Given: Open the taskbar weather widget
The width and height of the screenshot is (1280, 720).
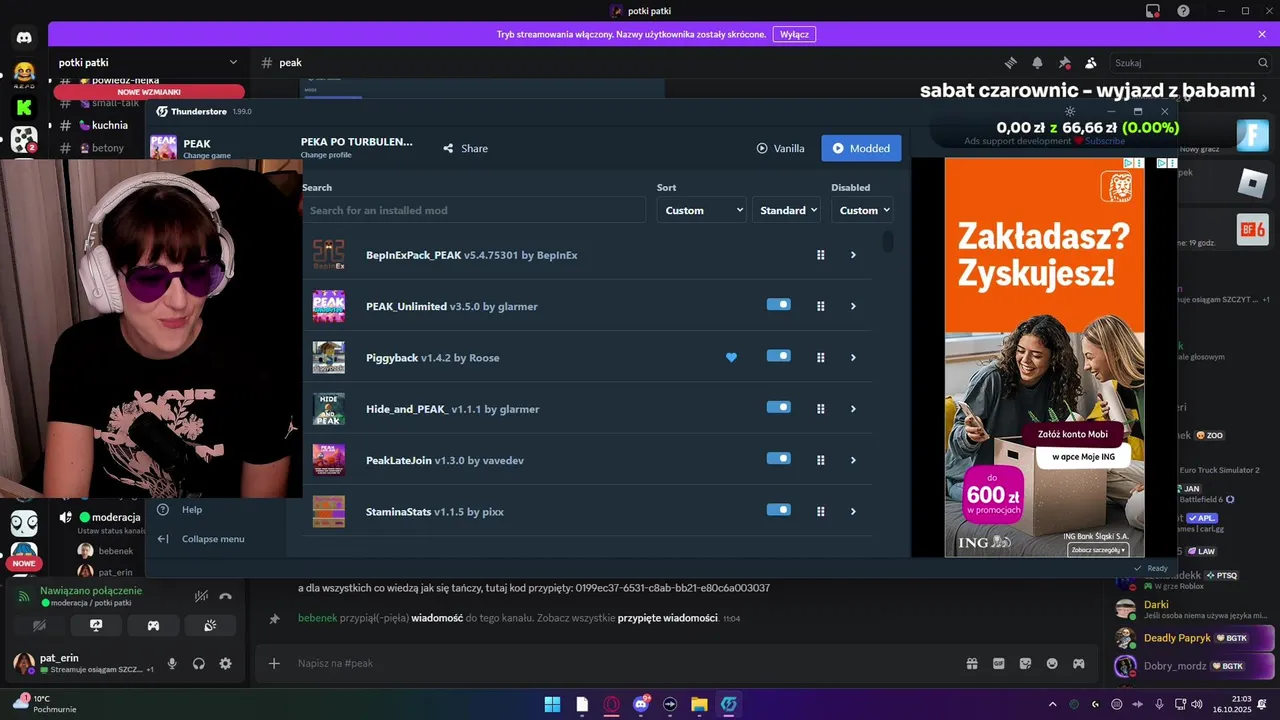Looking at the screenshot, I should [x=45, y=704].
